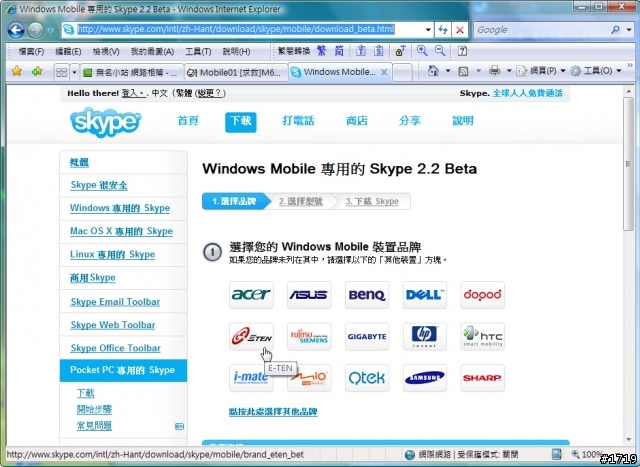Select the Dell brand logo

[425, 295]
